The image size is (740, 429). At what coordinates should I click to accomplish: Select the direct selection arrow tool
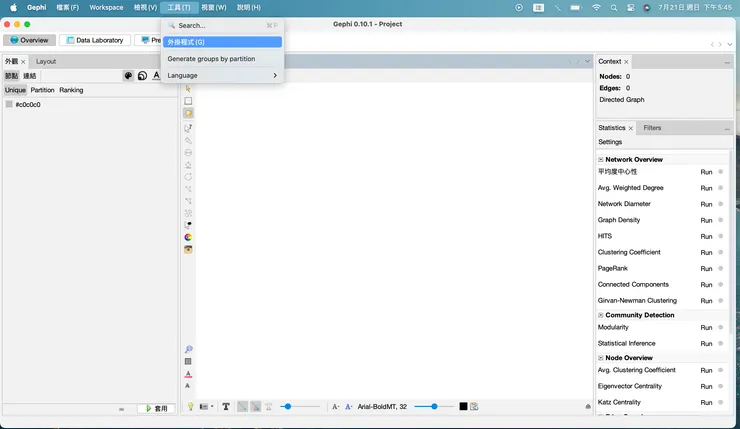pyautogui.click(x=188, y=89)
